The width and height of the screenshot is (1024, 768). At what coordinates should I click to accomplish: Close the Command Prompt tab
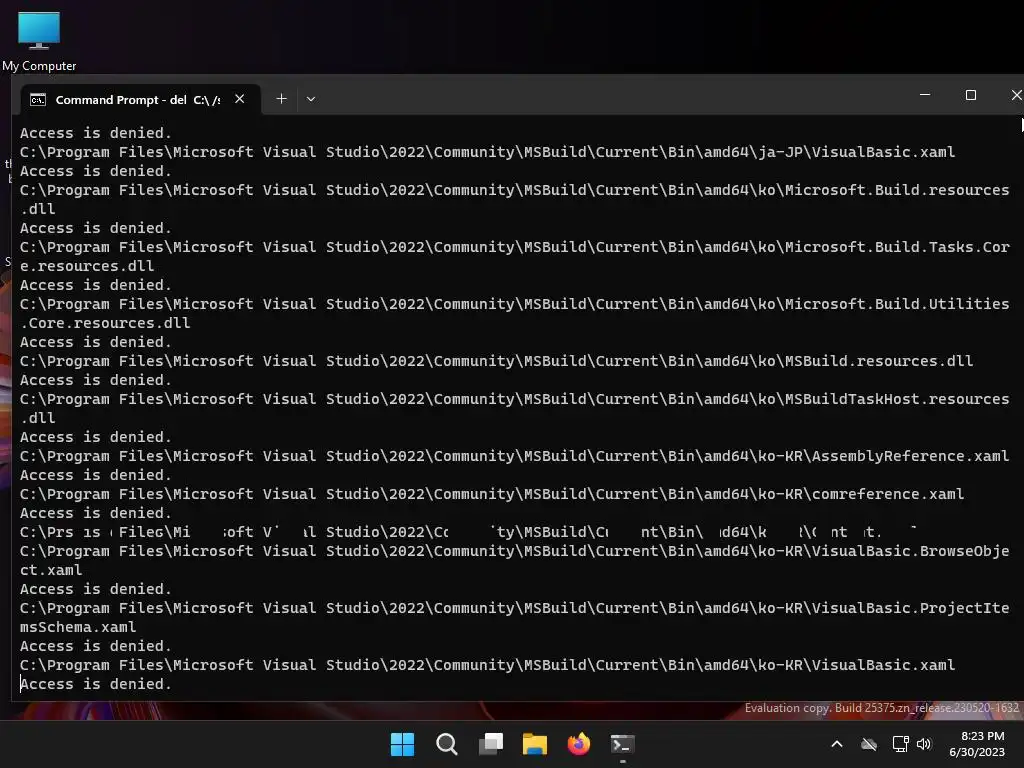coord(240,99)
